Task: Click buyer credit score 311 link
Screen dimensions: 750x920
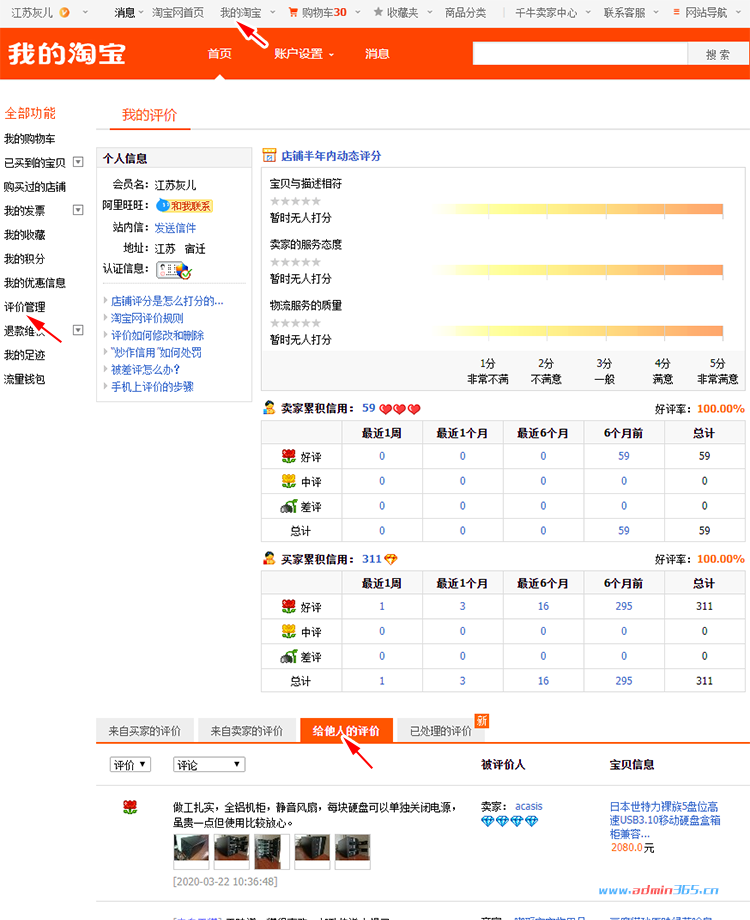Action: click(371, 559)
